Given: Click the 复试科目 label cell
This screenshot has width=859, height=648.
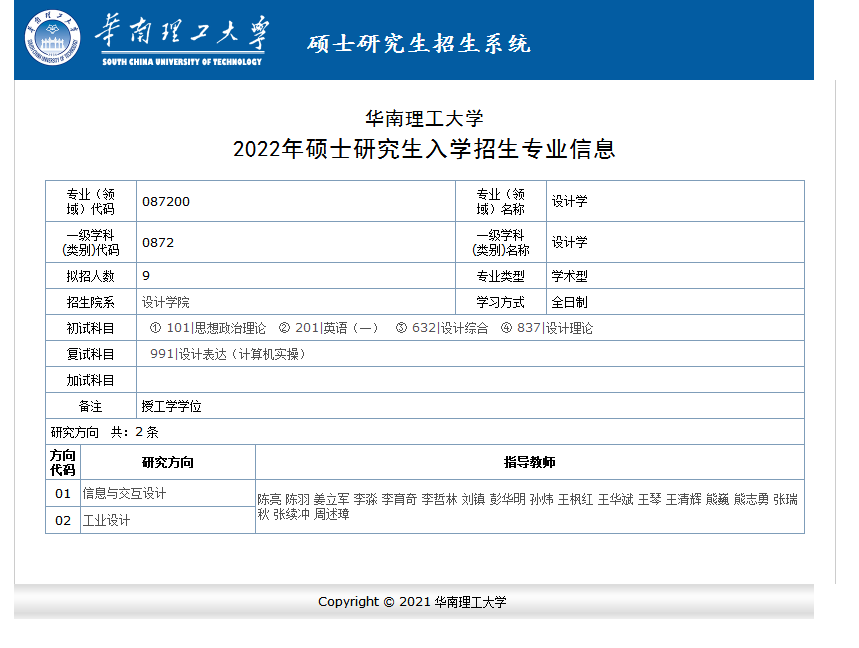Looking at the screenshot, I should (x=91, y=354).
